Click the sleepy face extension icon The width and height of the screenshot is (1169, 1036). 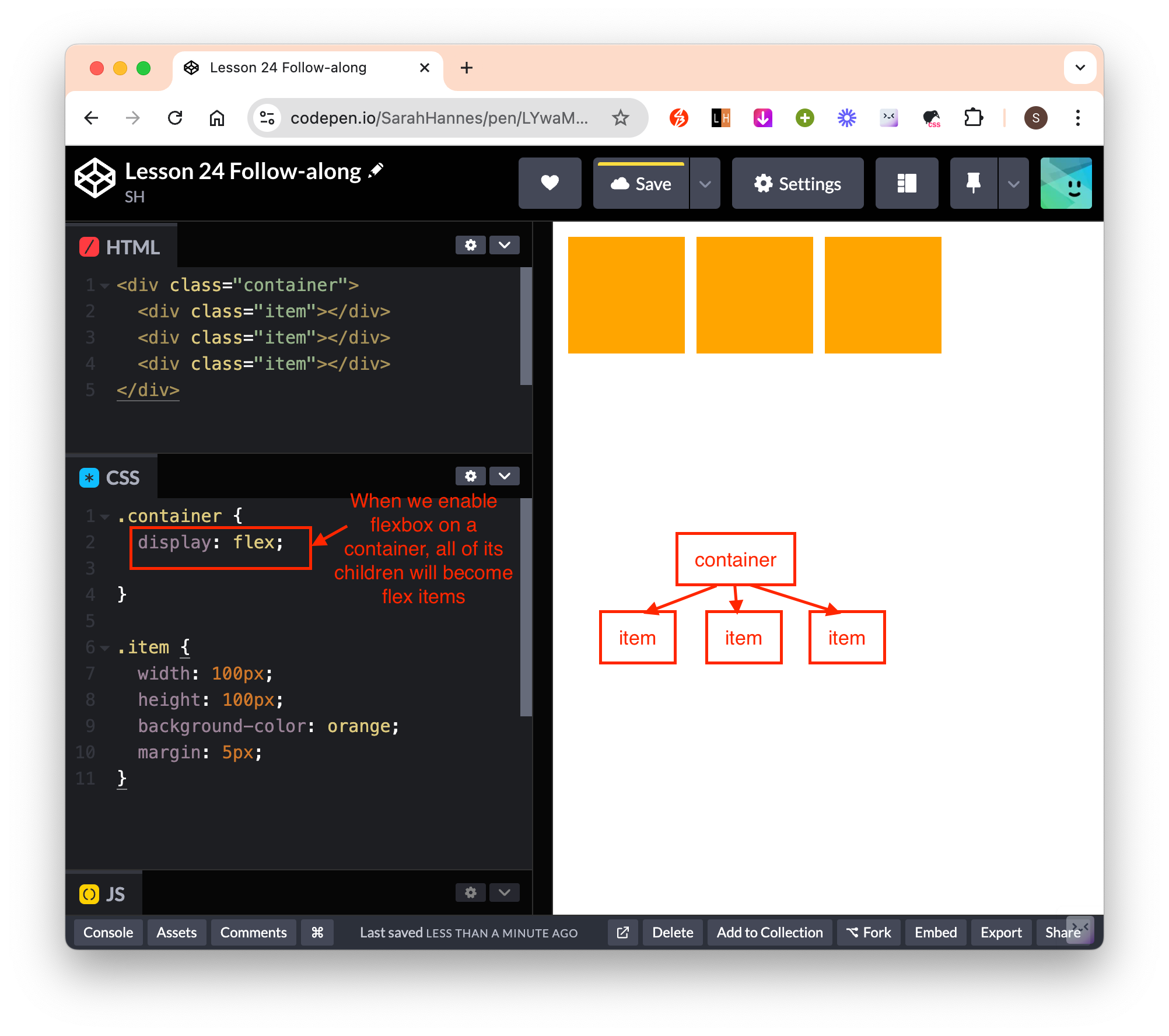pos(889,118)
